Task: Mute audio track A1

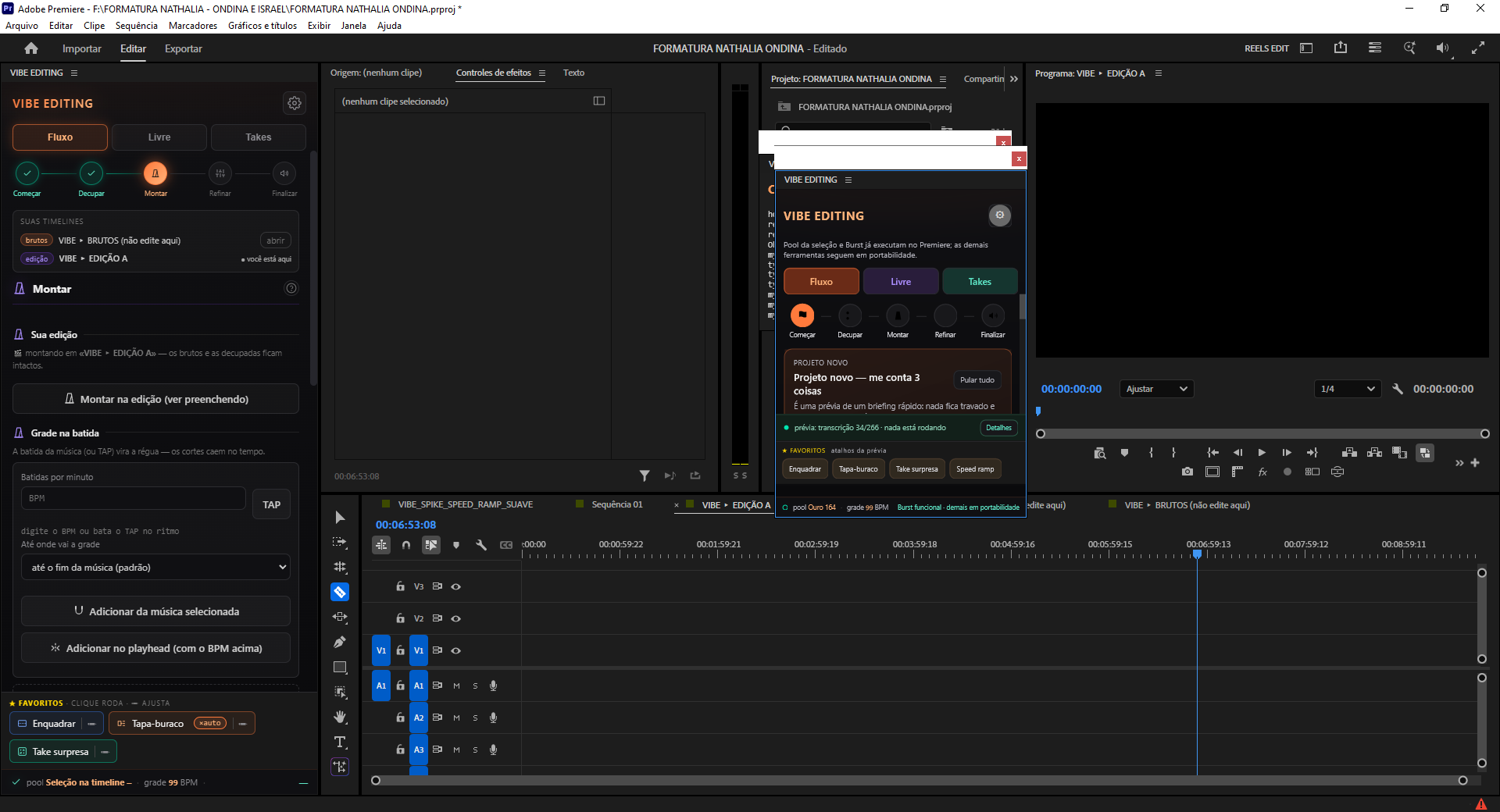Action: [x=456, y=686]
